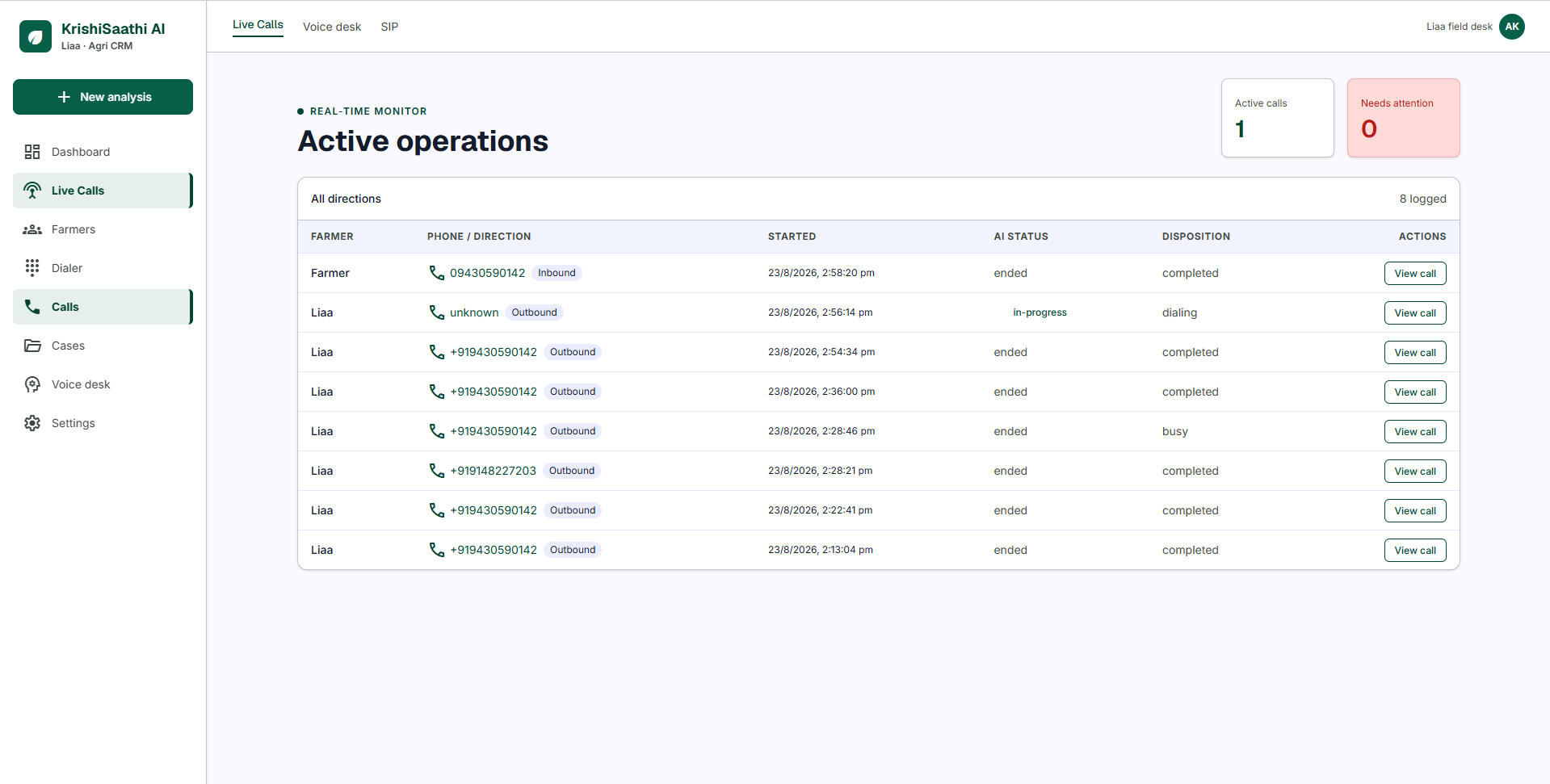View call started at 2:13:04 pm
Image resolution: width=1550 pixels, height=784 pixels.
(1415, 551)
